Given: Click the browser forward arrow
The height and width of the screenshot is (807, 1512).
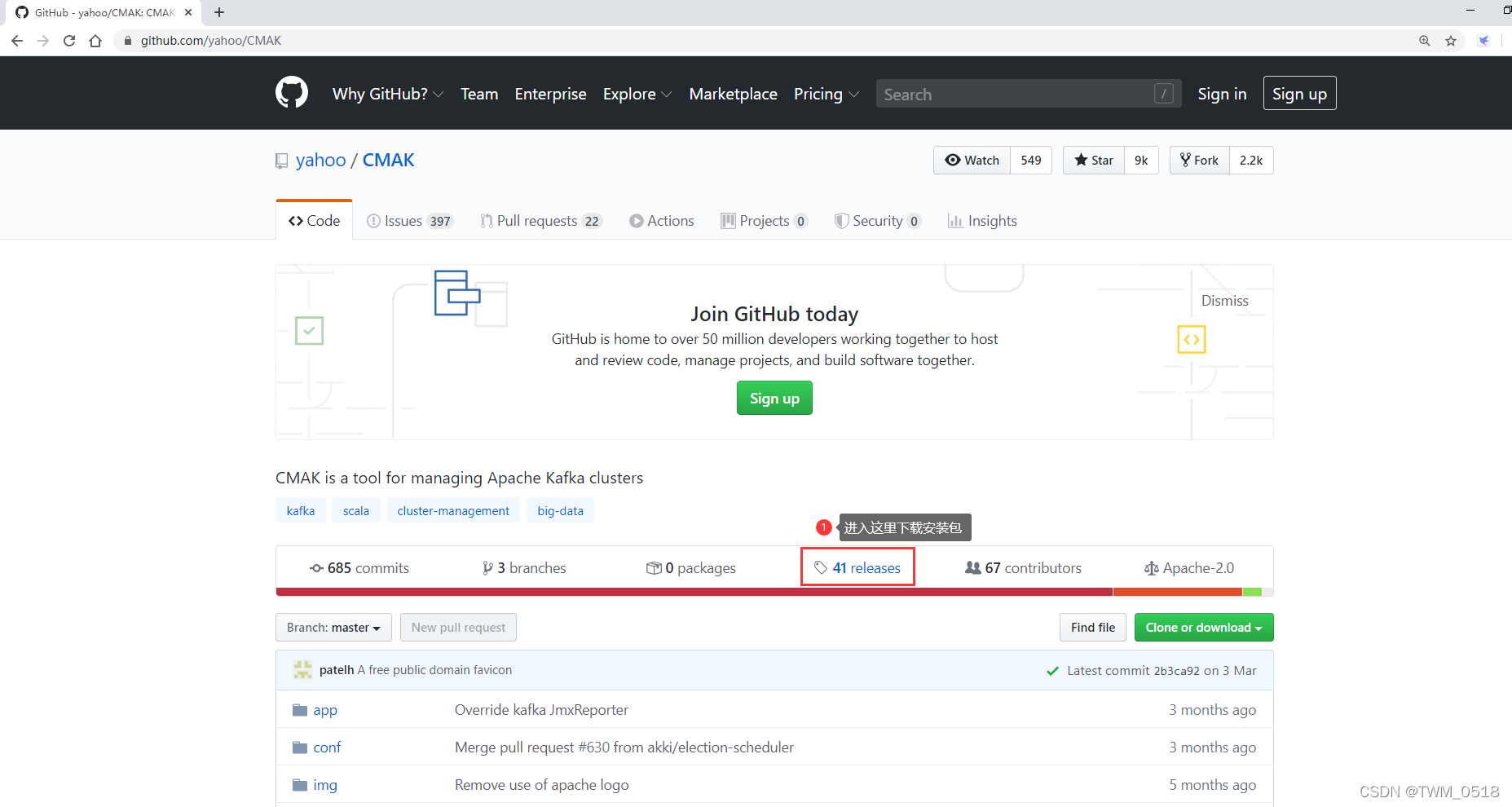Looking at the screenshot, I should pyautogui.click(x=43, y=41).
